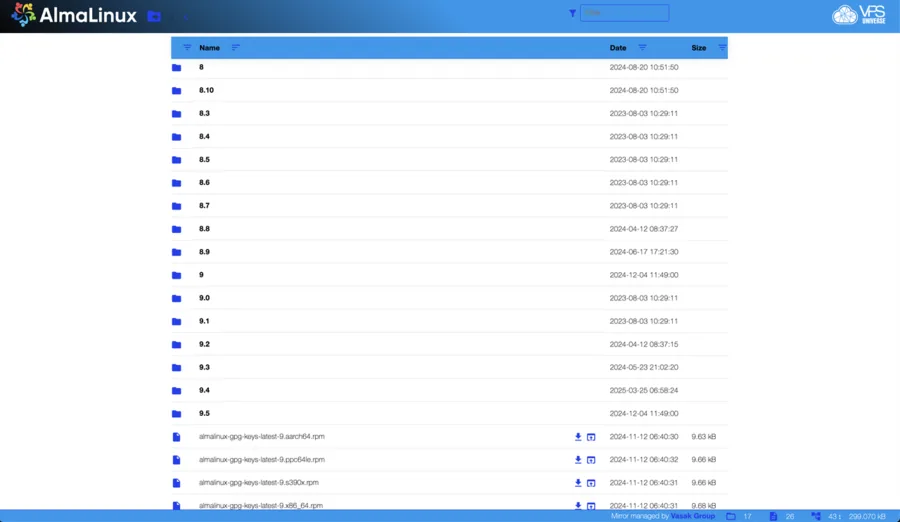Sort by the Size column header
This screenshot has height=522, width=900.
click(x=699, y=48)
